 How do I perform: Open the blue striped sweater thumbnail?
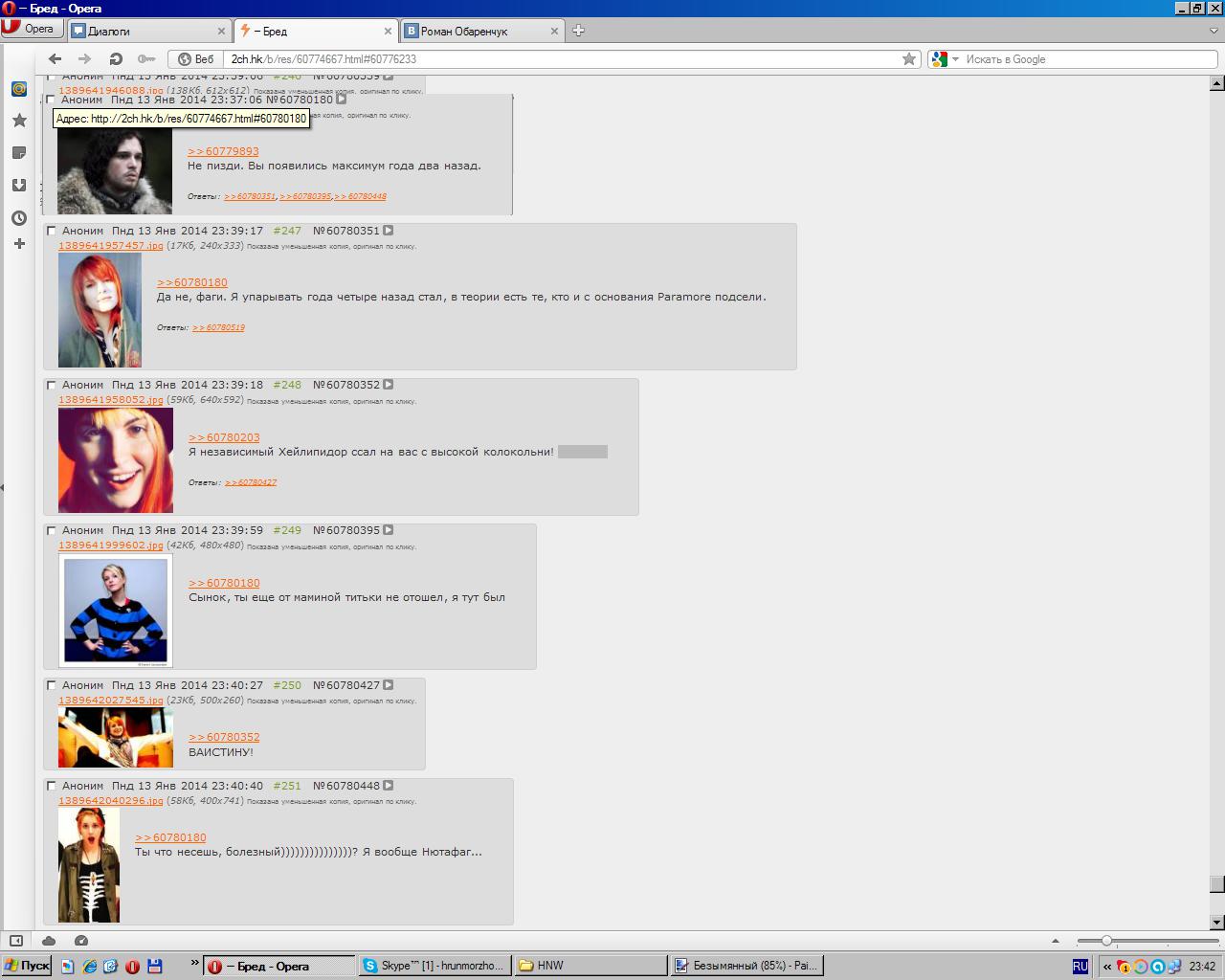[116, 611]
